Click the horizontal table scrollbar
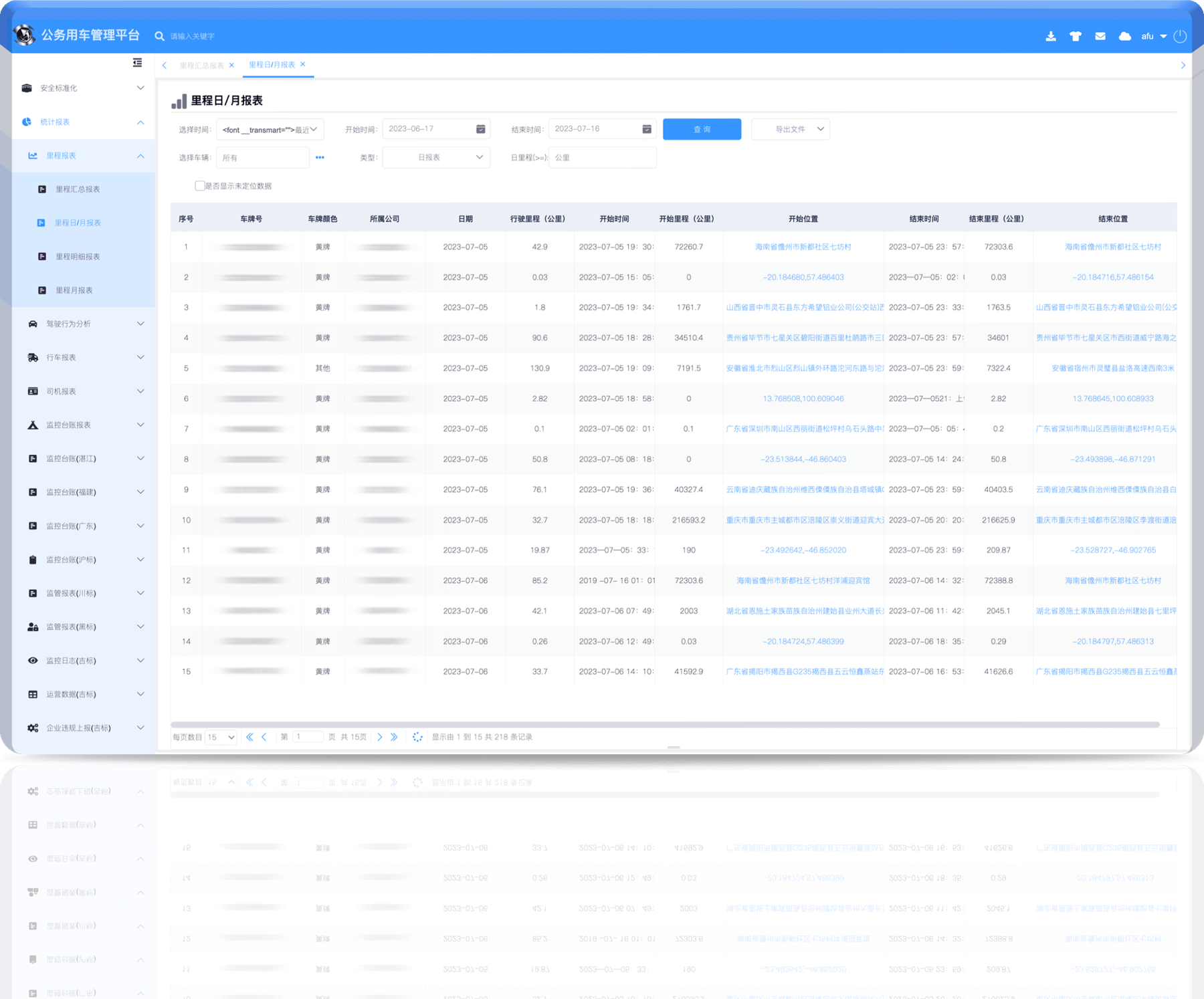 [x=665, y=724]
